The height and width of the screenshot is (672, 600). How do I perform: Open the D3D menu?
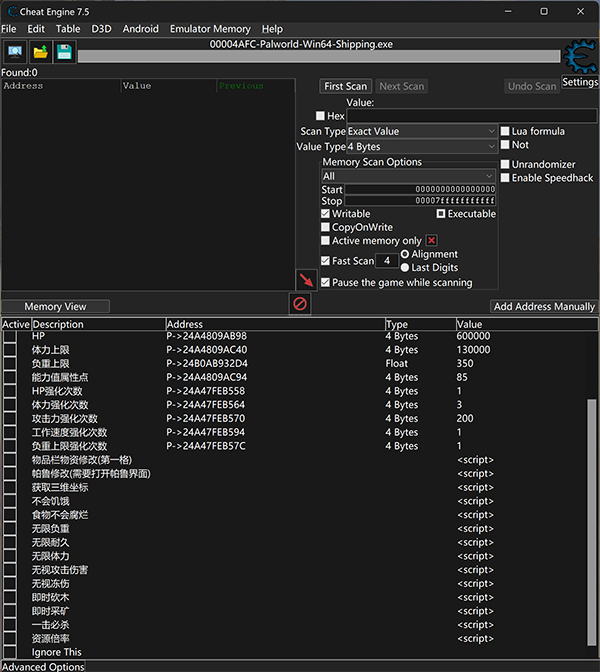[x=101, y=29]
